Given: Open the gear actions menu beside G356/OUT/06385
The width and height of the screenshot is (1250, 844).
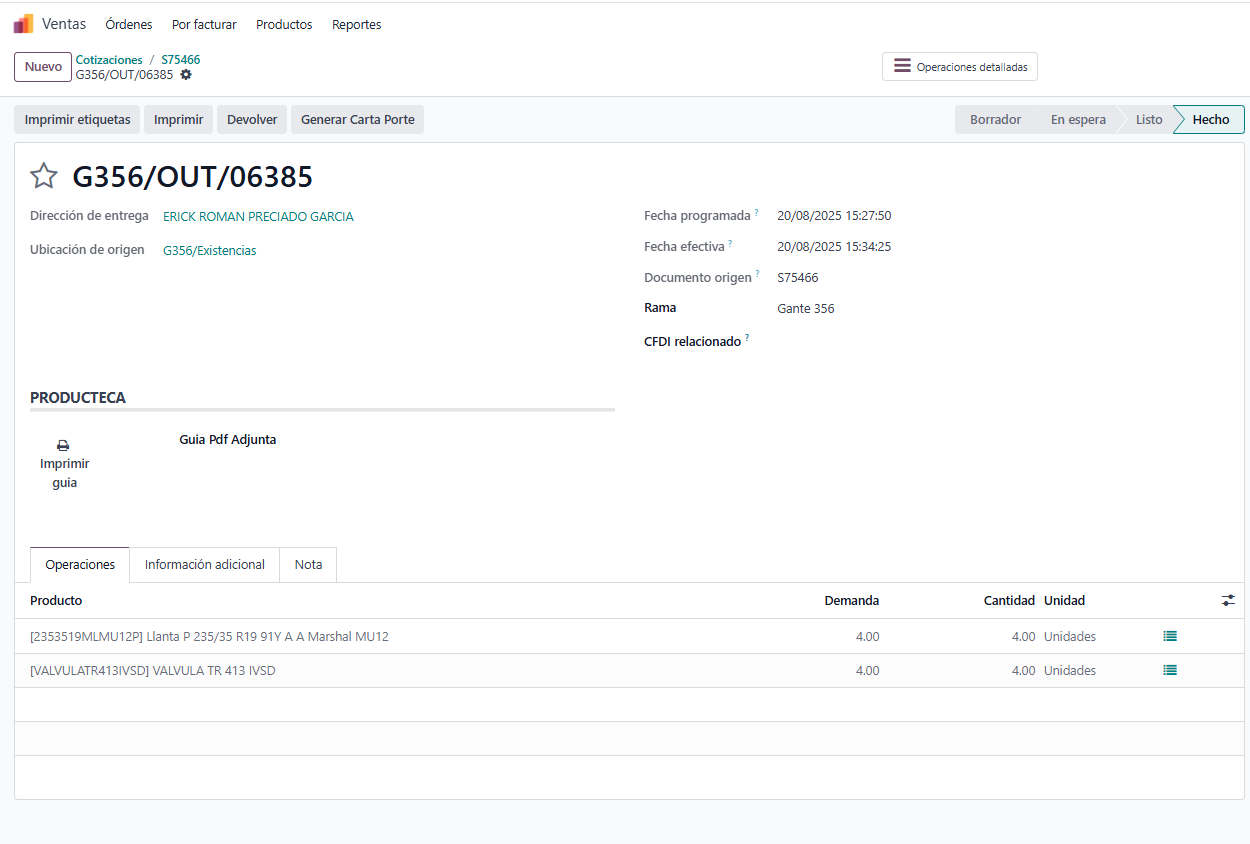Looking at the screenshot, I should click(x=186, y=75).
